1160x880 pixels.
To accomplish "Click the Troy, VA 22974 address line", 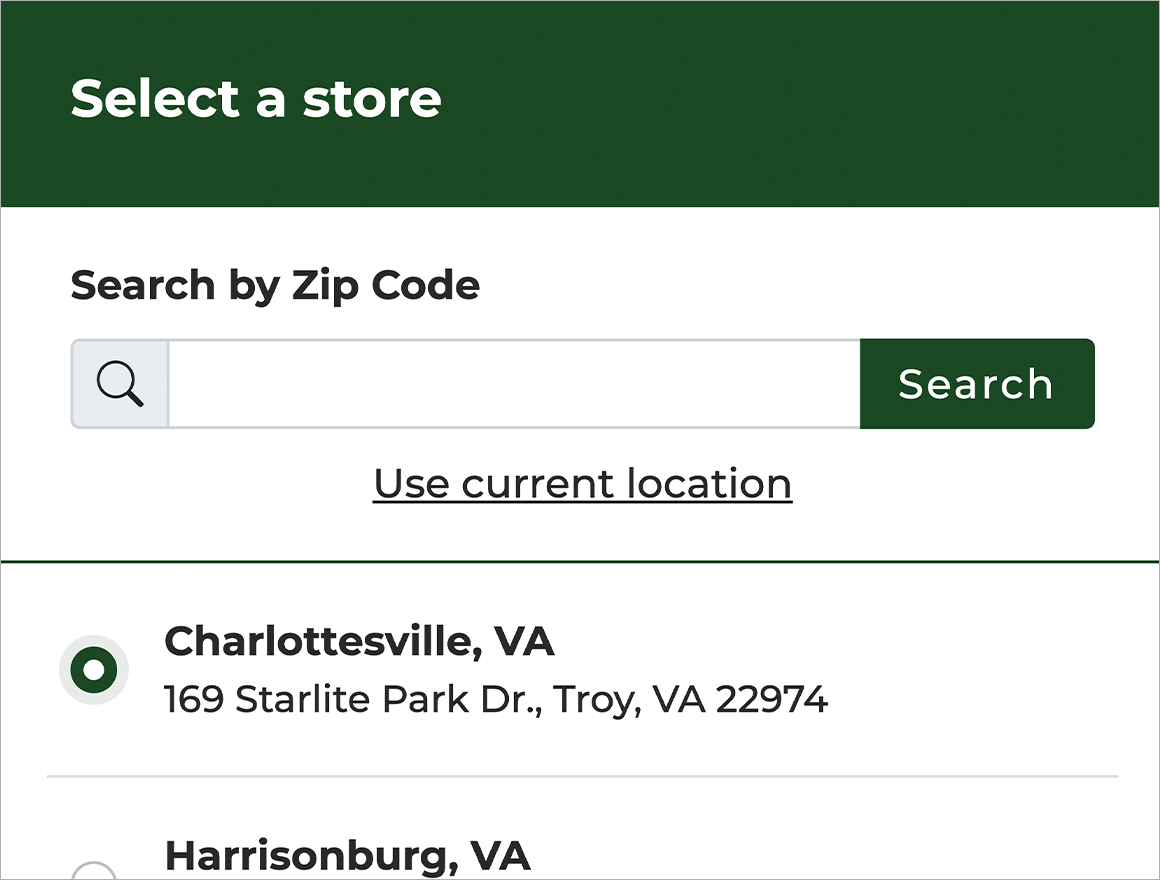I will click(x=495, y=699).
